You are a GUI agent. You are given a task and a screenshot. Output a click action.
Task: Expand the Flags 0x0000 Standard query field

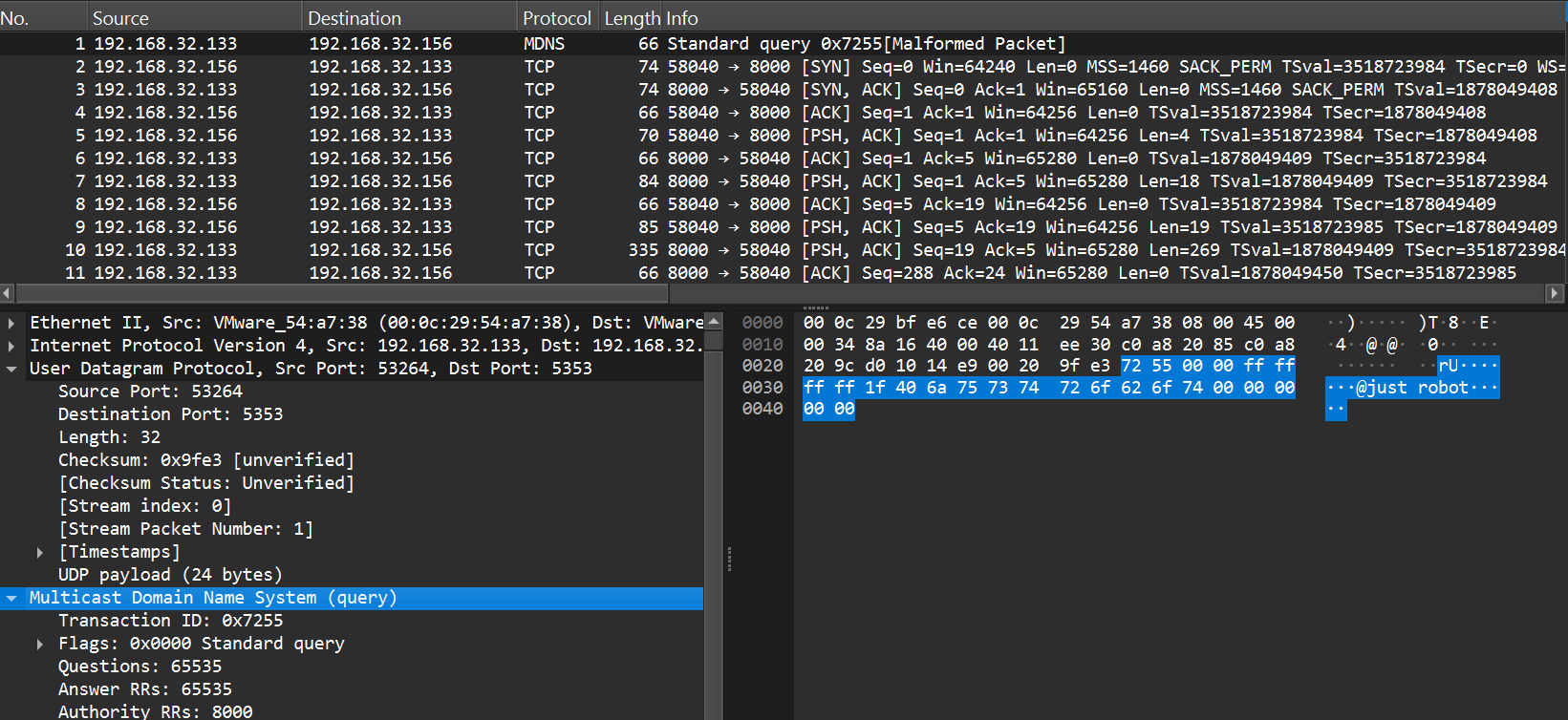click(x=40, y=644)
